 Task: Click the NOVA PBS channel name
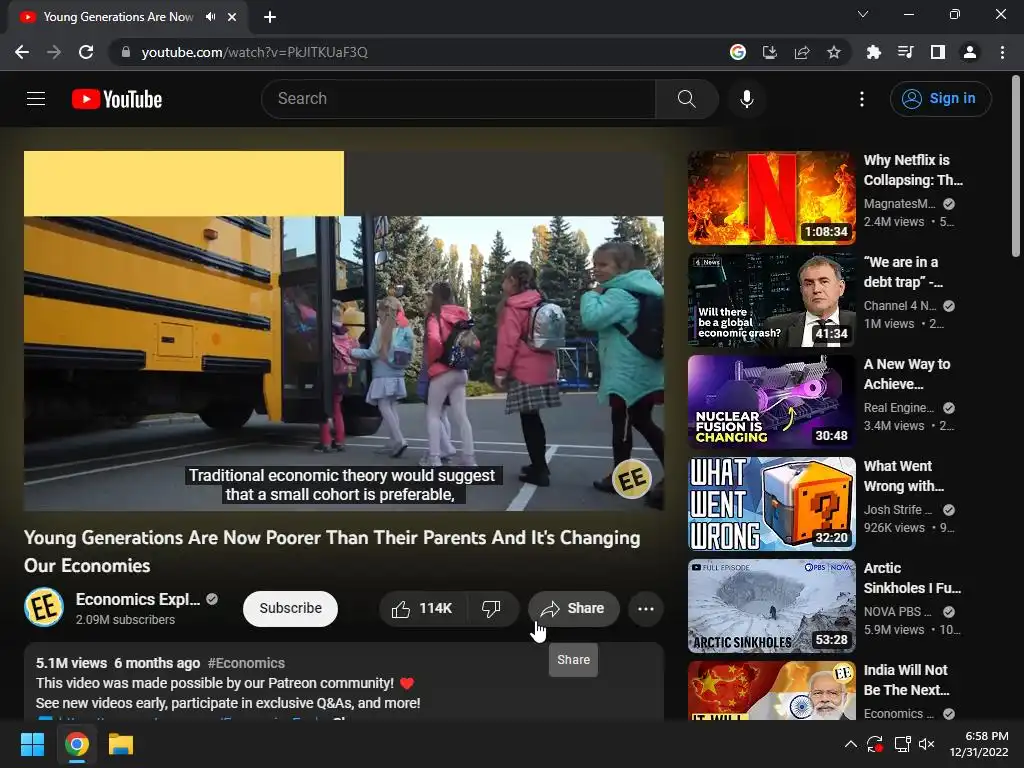[x=897, y=612]
